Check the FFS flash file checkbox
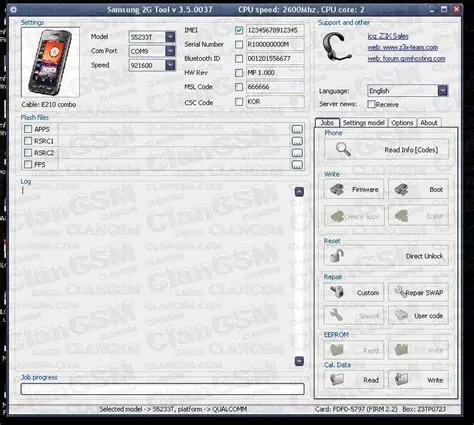 pos(28,165)
